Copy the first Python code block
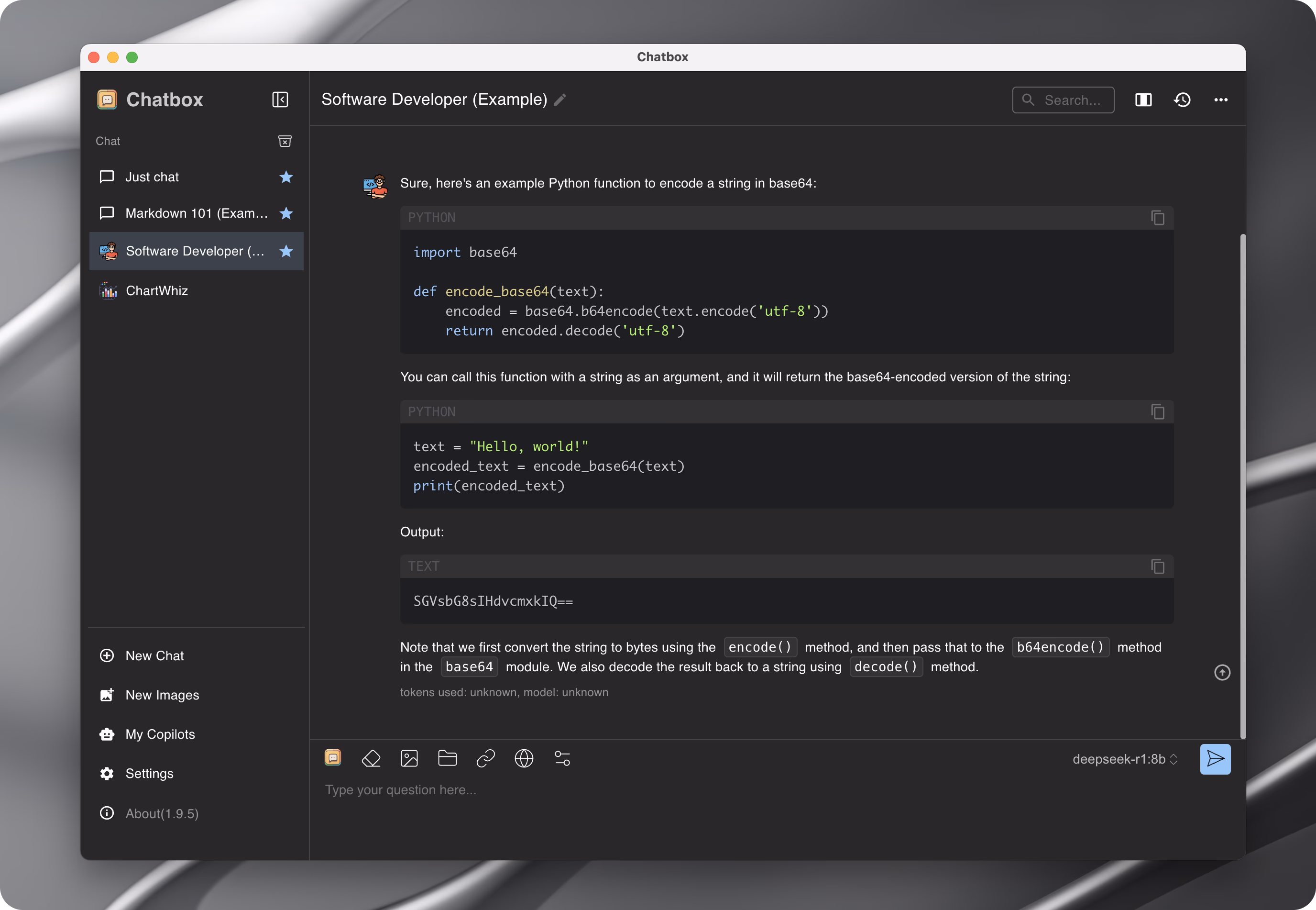The width and height of the screenshot is (1316, 910). tap(1157, 218)
